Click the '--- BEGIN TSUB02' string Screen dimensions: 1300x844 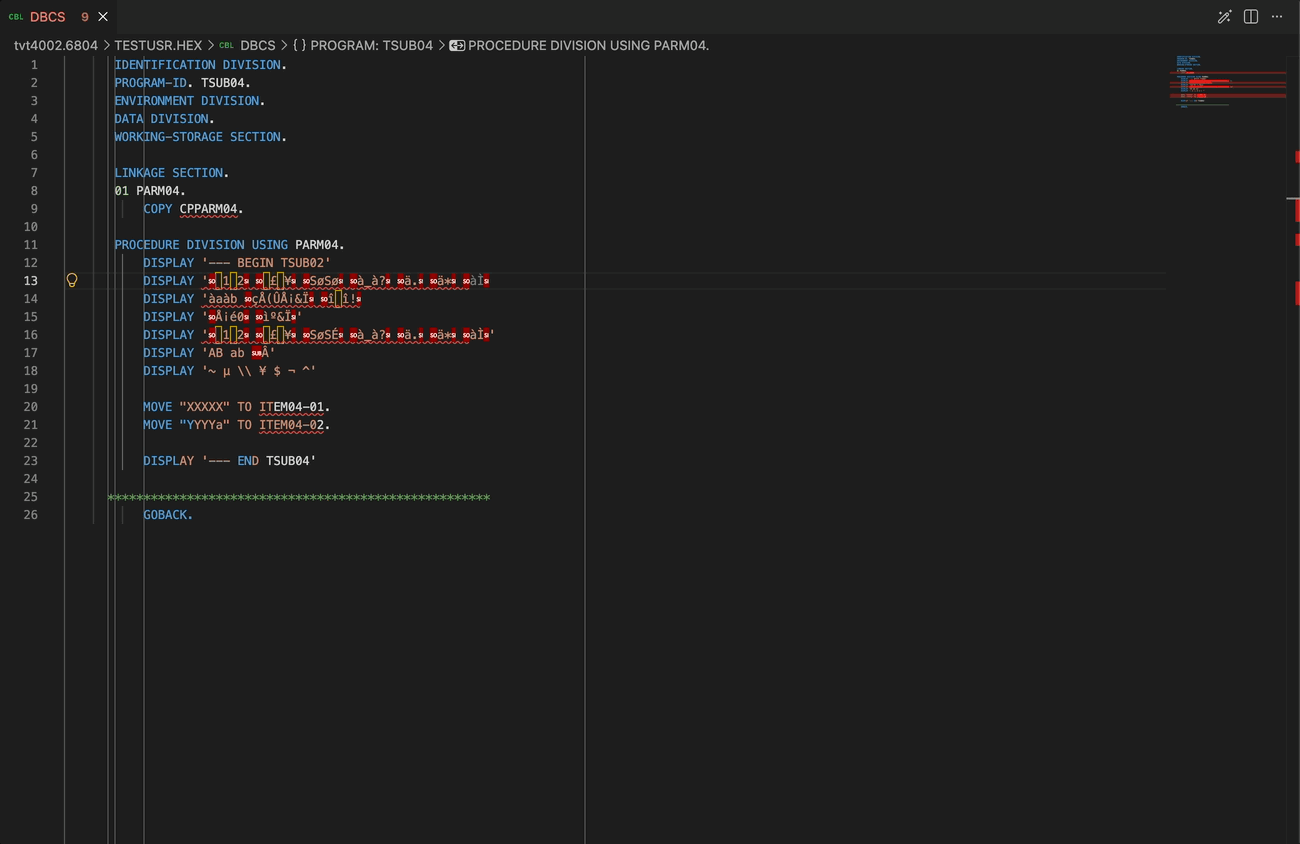click(x=266, y=262)
